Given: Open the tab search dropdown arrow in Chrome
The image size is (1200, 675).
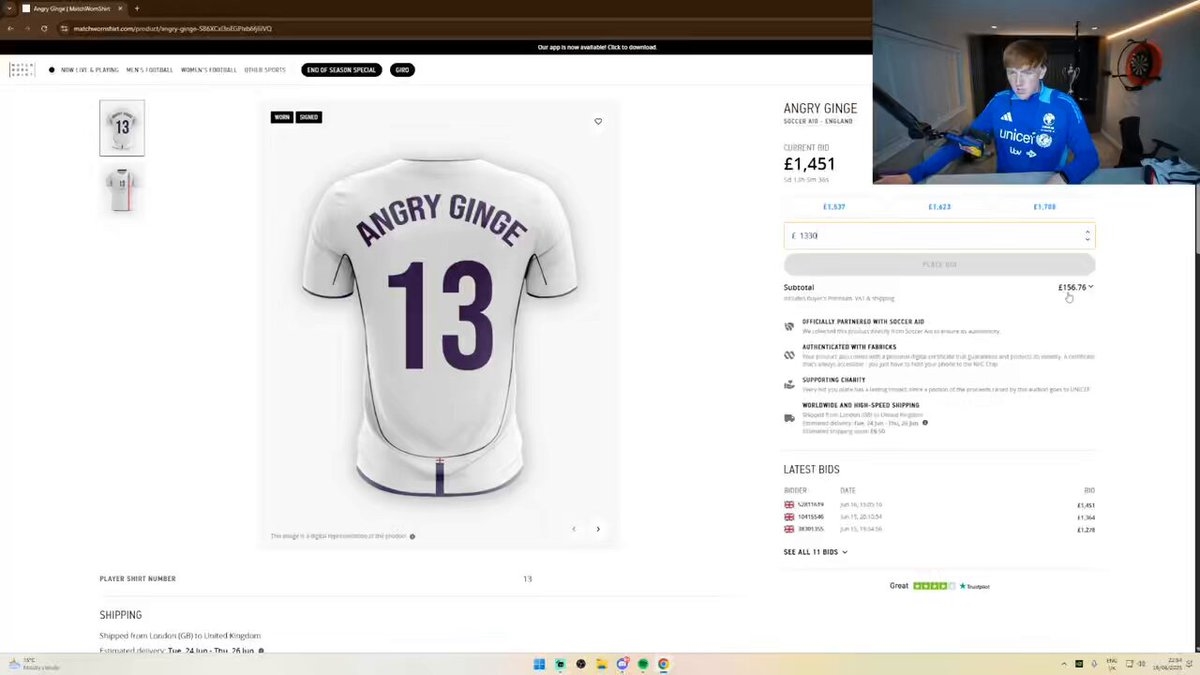Looking at the screenshot, I should 9,8.
